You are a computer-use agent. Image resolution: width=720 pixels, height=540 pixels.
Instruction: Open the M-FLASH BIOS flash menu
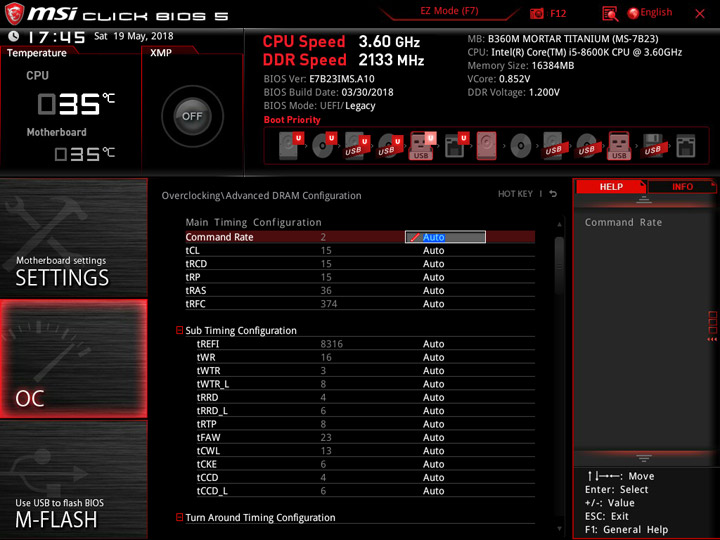[x=73, y=480]
